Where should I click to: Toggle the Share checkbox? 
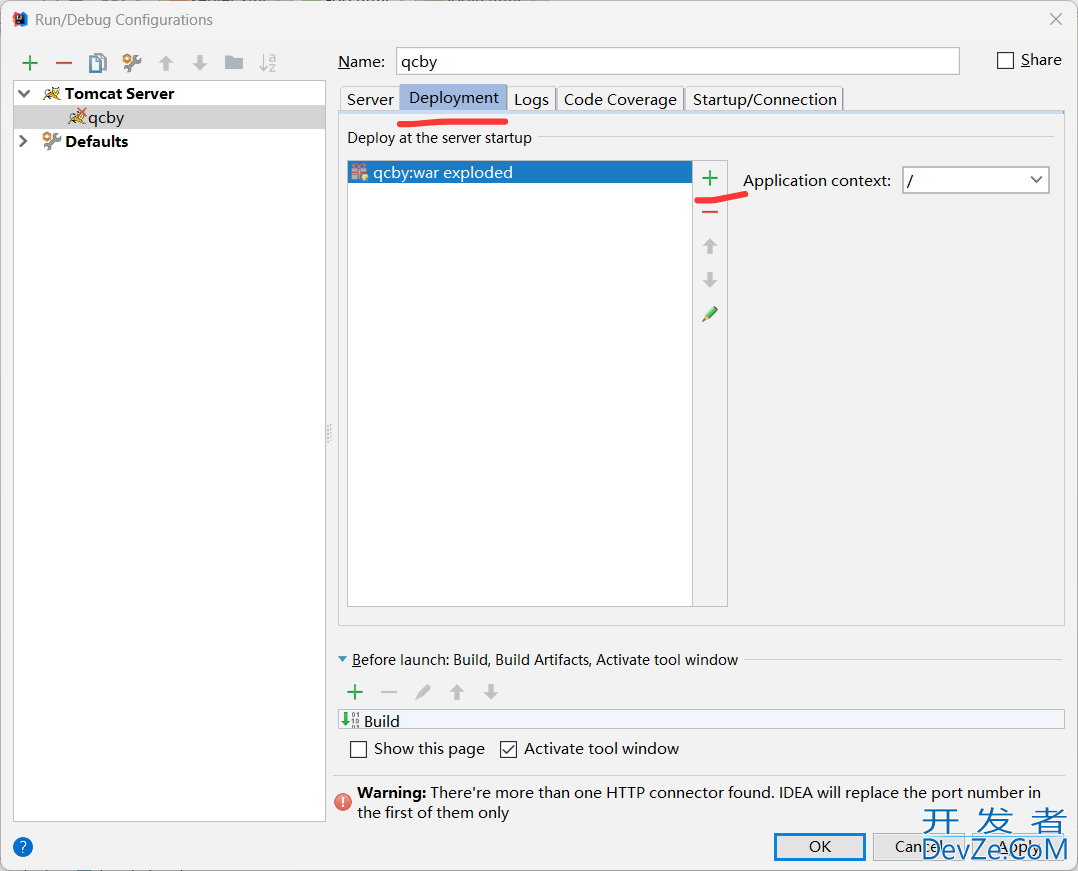pyautogui.click(x=1005, y=60)
